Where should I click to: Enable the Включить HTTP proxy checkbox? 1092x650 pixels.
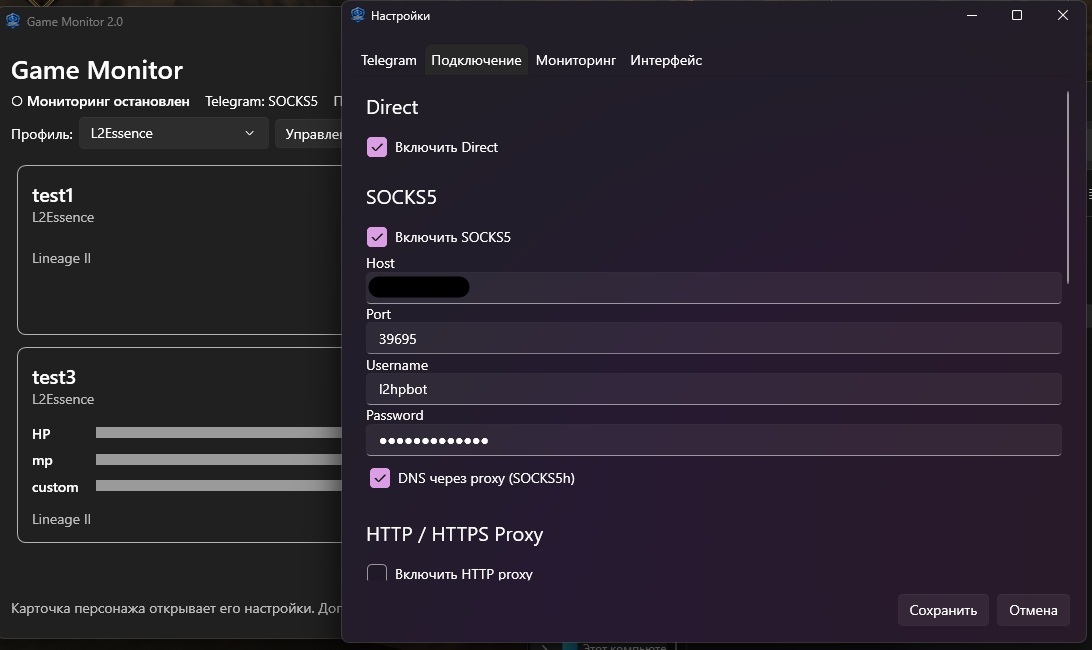pos(377,573)
